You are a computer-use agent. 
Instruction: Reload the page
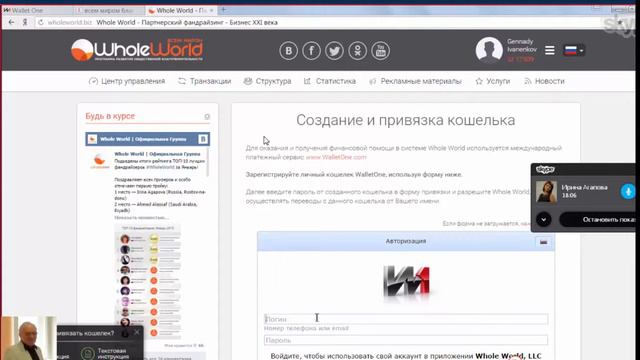41,22
